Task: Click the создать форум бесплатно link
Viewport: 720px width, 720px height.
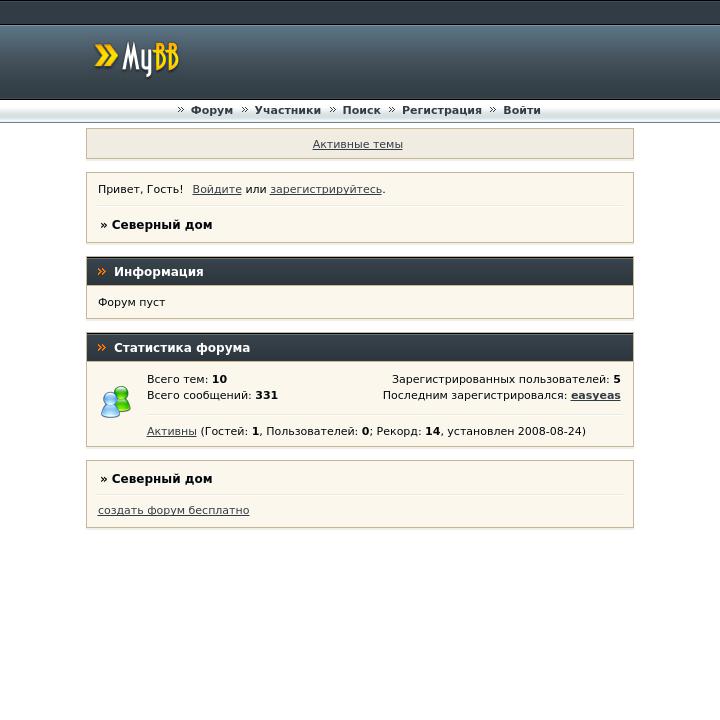Action: tap(174, 510)
